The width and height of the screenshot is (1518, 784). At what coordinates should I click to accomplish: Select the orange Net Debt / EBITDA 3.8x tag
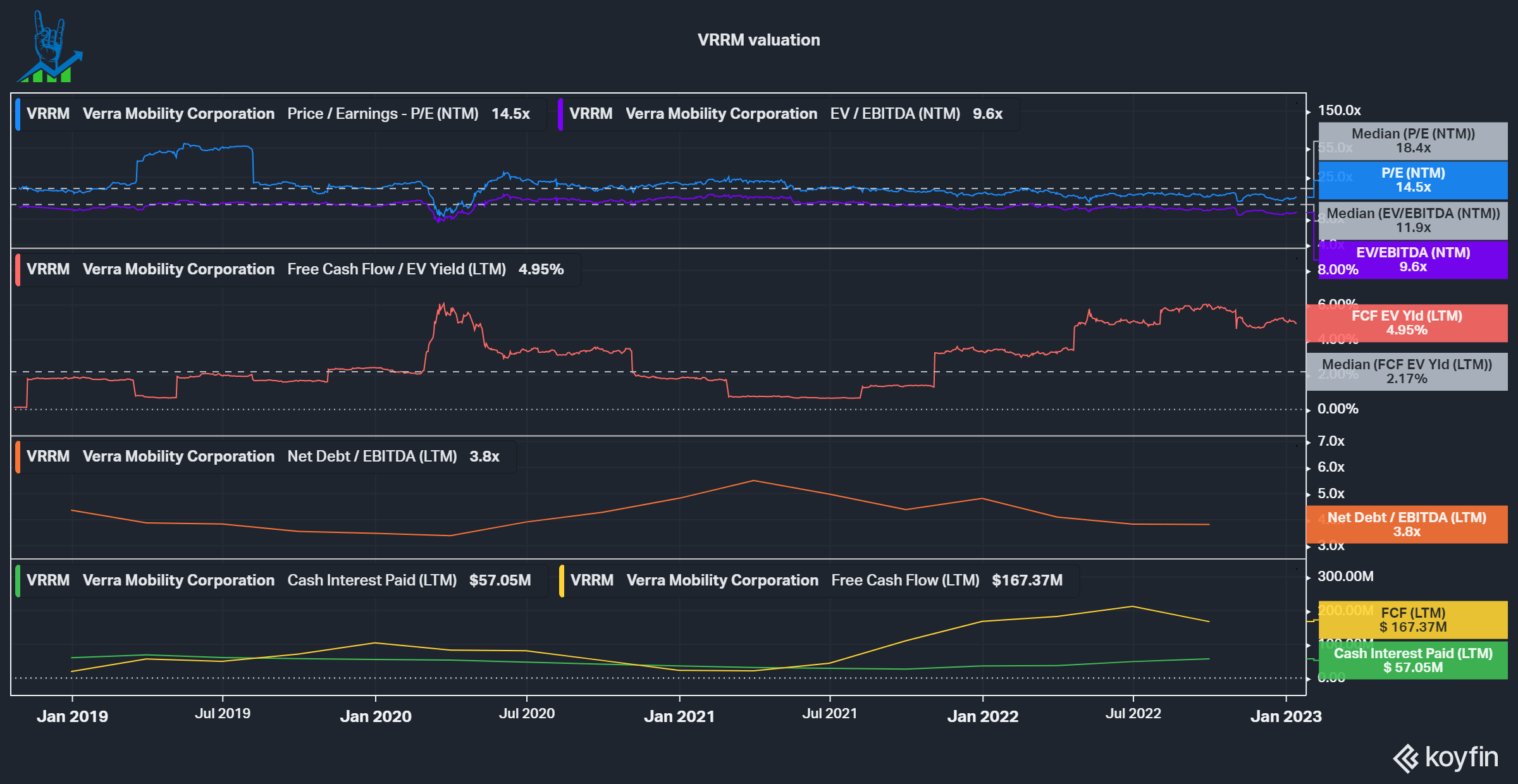point(1406,525)
